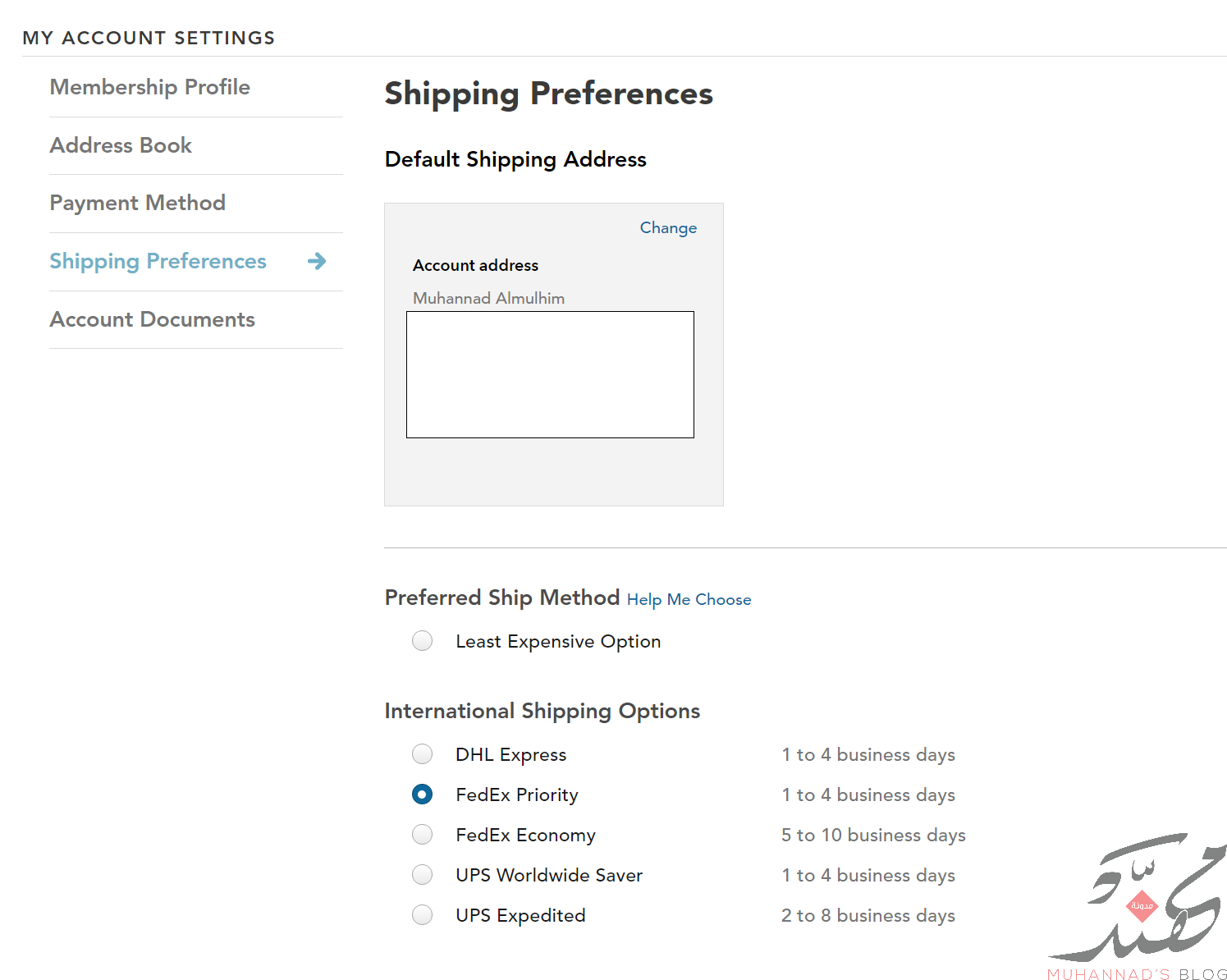Select UPS Worldwide Saver radio button
This screenshot has height=980, width=1227.
[x=423, y=874]
